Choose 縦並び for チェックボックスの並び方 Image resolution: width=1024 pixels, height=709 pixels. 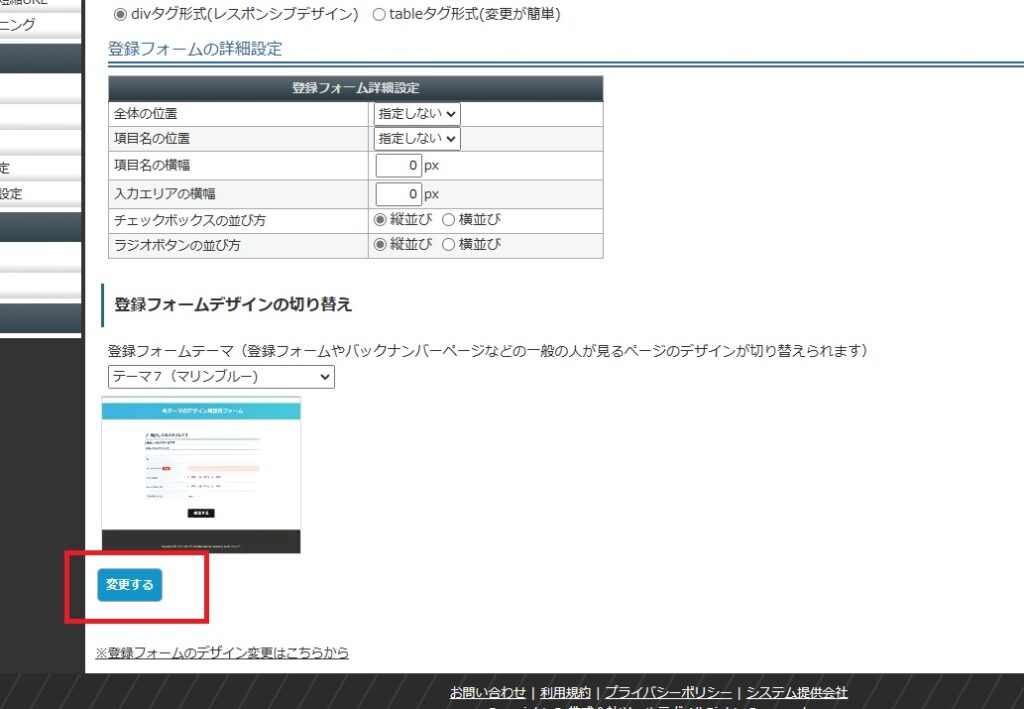coord(380,220)
